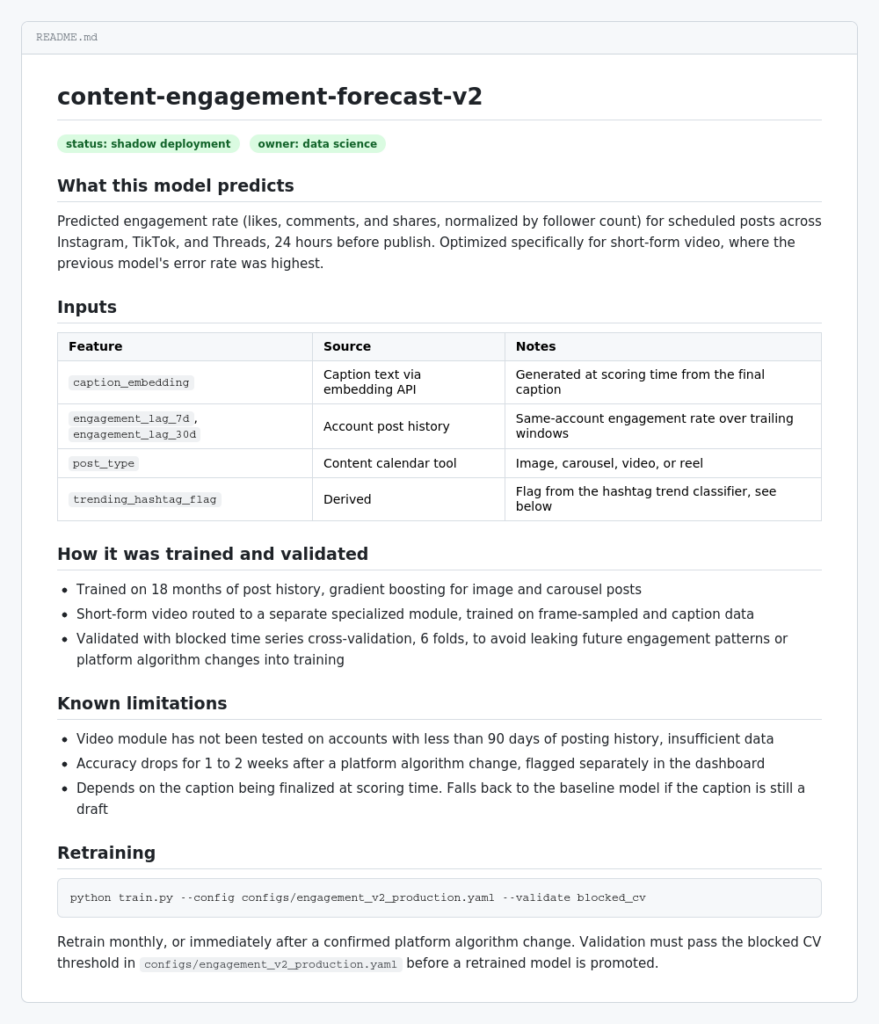
Task: Click the Source column header
Action: point(347,346)
